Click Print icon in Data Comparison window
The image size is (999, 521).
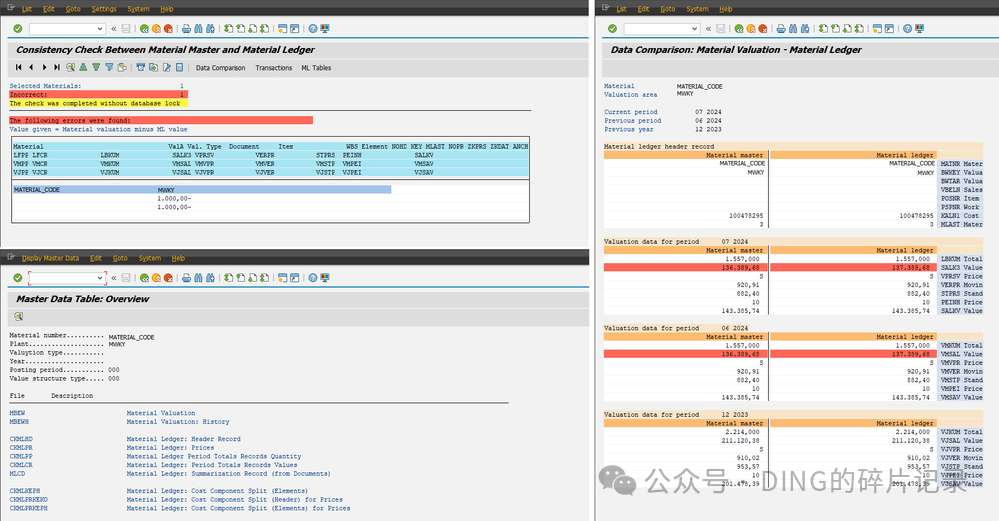coord(780,29)
